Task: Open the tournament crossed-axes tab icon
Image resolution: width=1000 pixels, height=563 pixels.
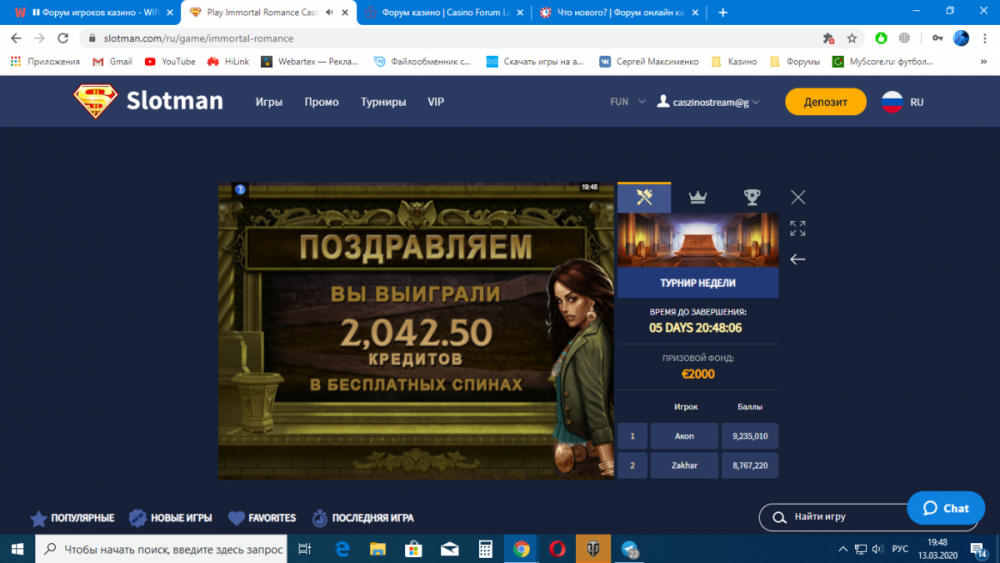Action: [644, 197]
